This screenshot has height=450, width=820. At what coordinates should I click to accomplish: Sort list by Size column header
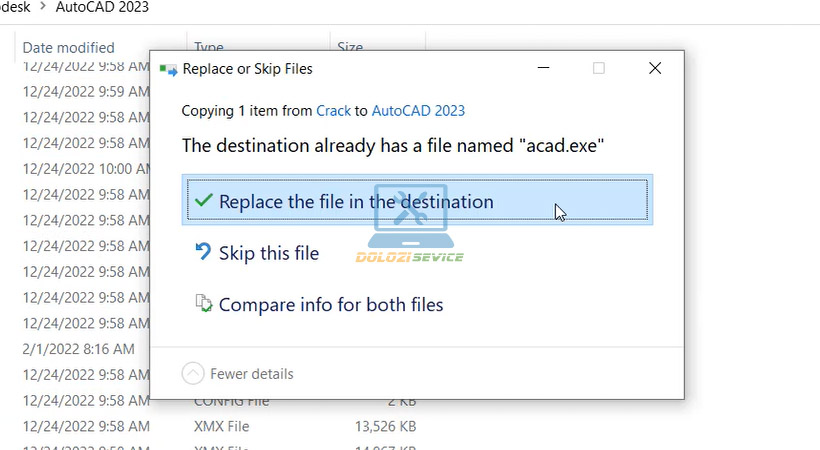click(x=350, y=47)
